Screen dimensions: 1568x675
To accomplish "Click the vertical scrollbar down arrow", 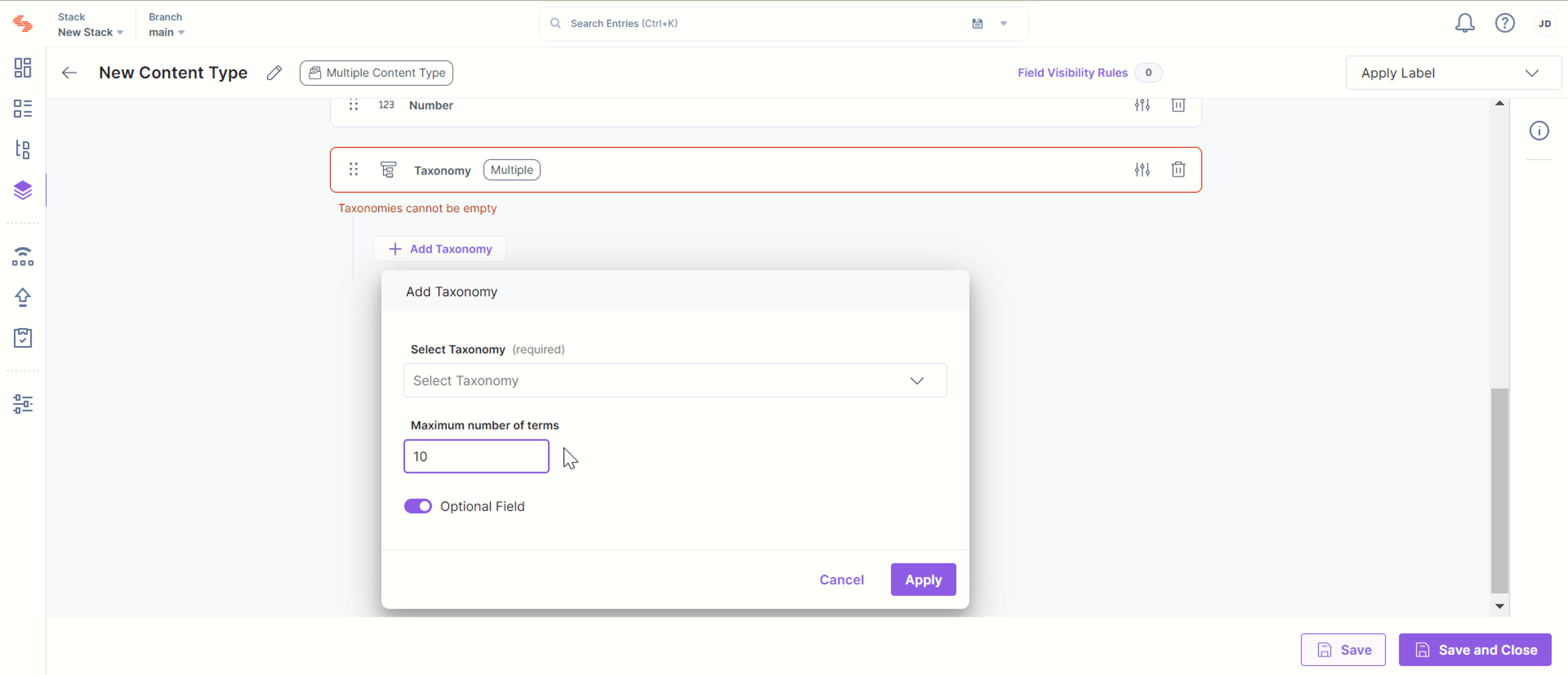I will (x=1499, y=606).
